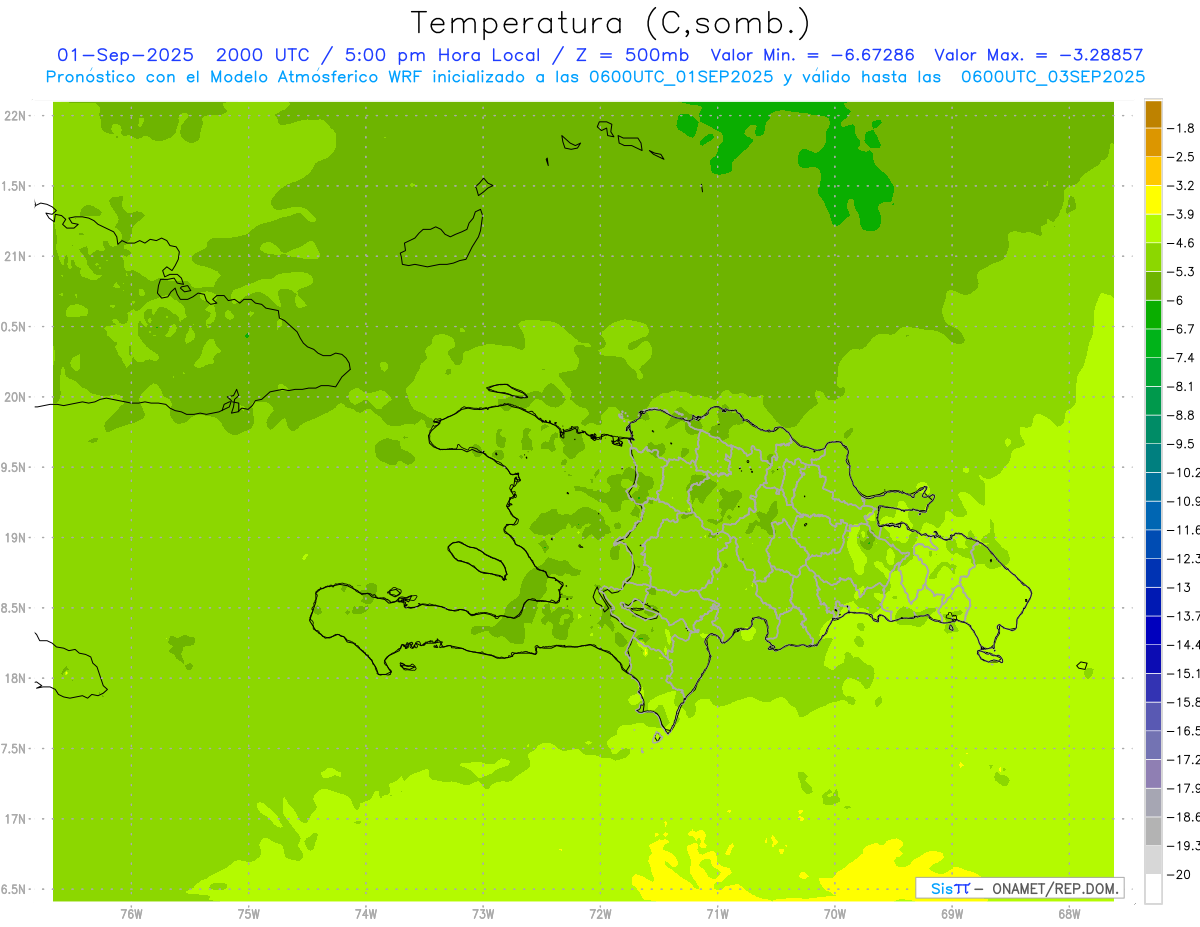Click the '0600UTC_01SEP2025' initialization timestamp
The image size is (1200, 927).
click(x=681, y=77)
